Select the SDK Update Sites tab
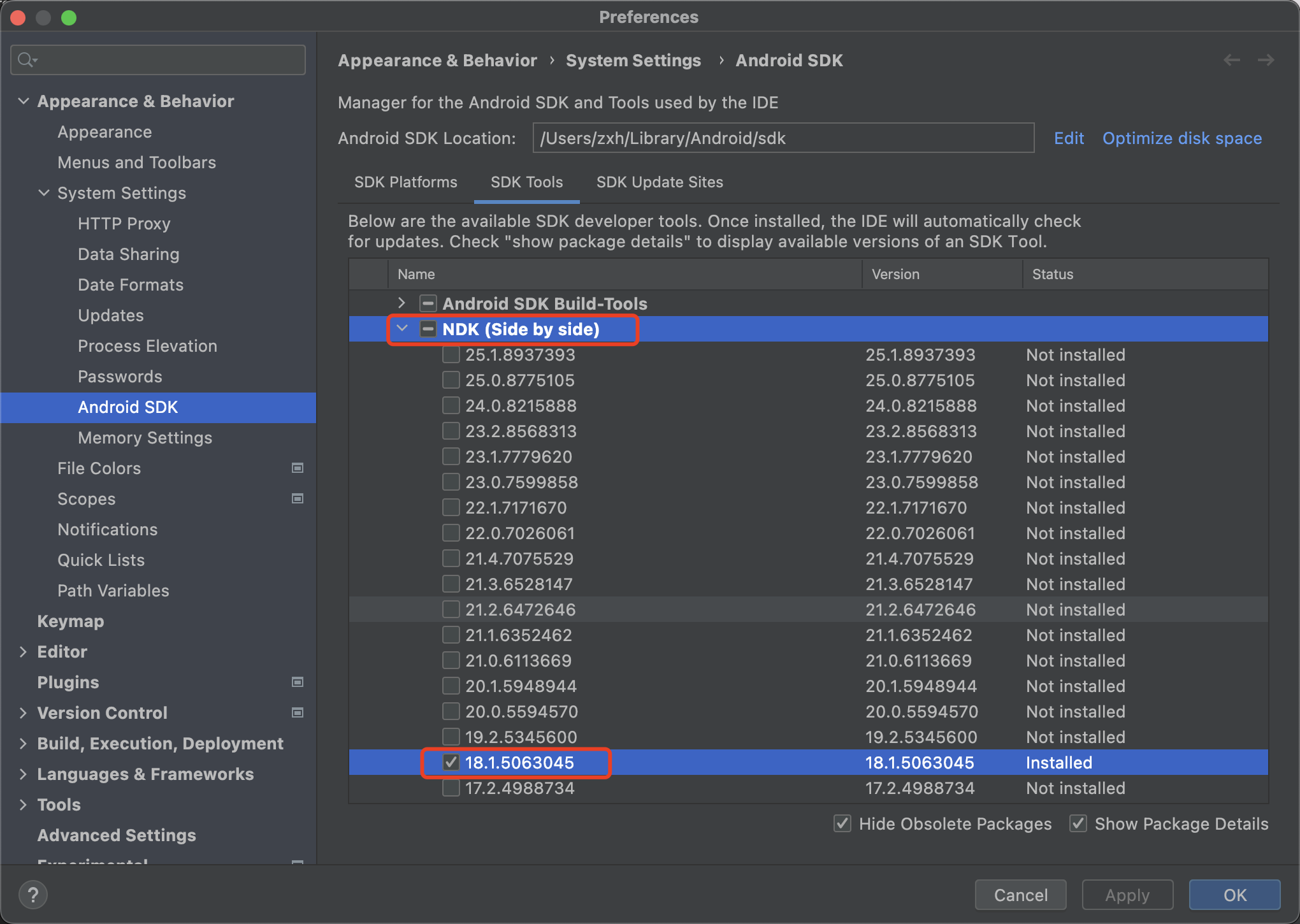 pos(660,182)
